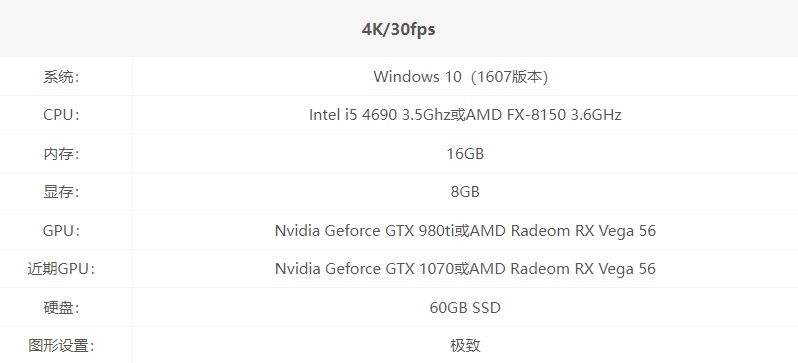798x363 pixels.
Task: Click the 60GB SSD value
Action: pos(465,308)
